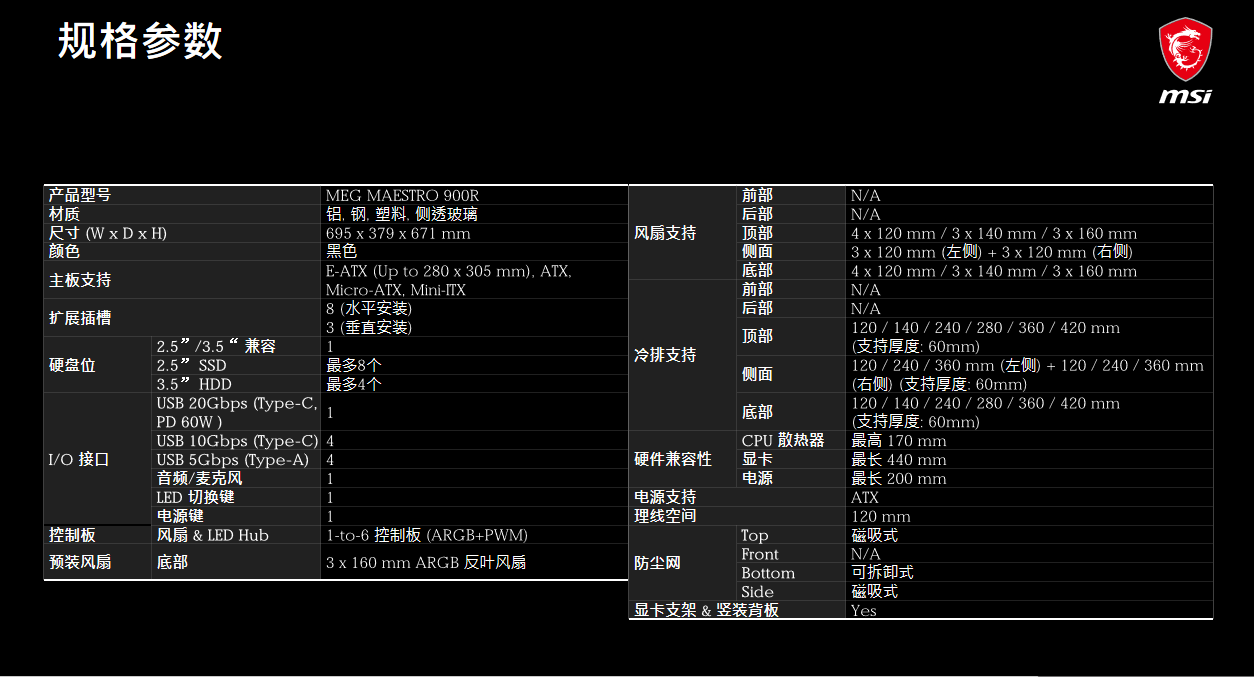
Task: Click the value "3 (垂直安装)"
Action: click(368, 327)
